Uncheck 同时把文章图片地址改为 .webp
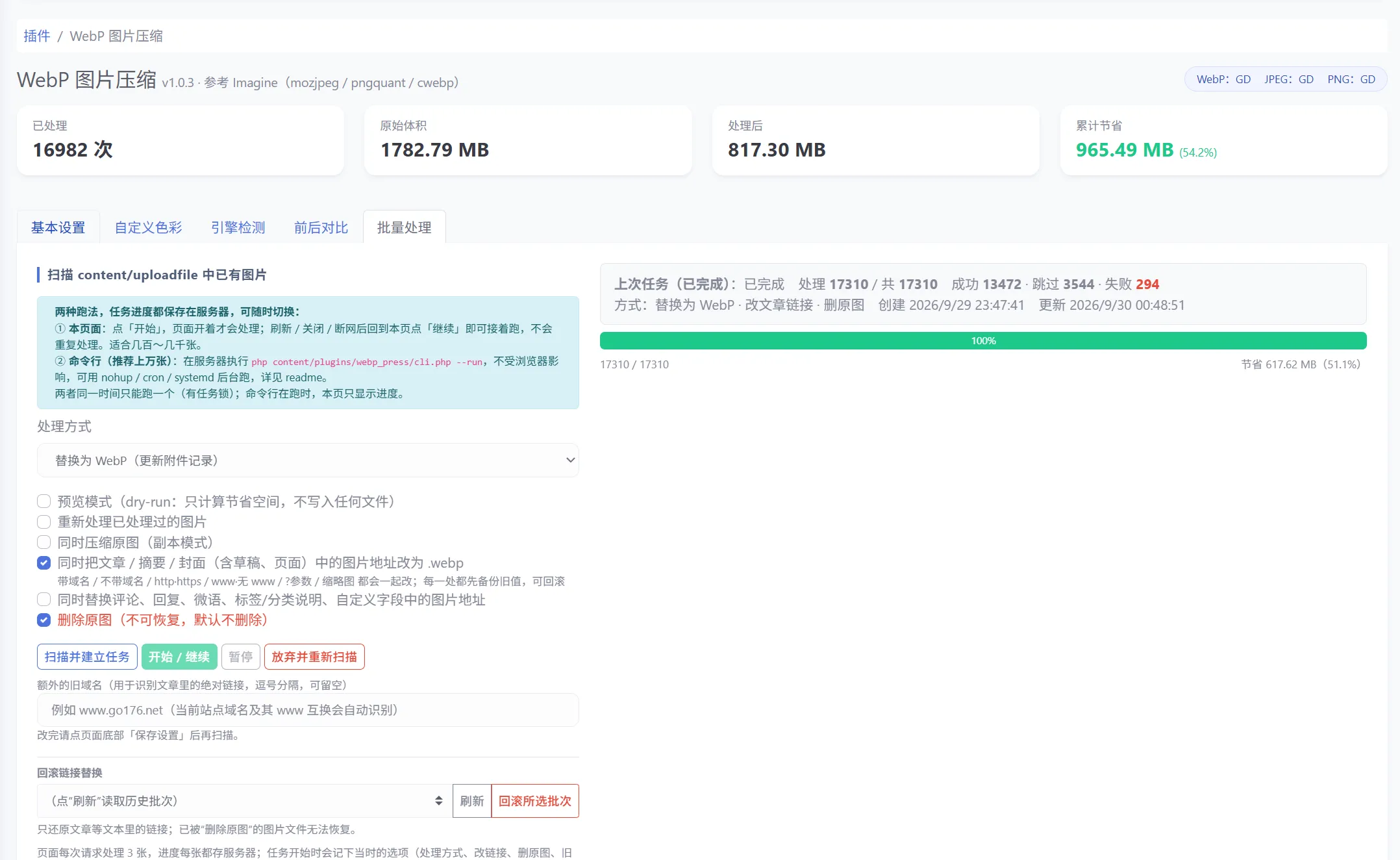The image size is (1400, 860). (x=44, y=563)
